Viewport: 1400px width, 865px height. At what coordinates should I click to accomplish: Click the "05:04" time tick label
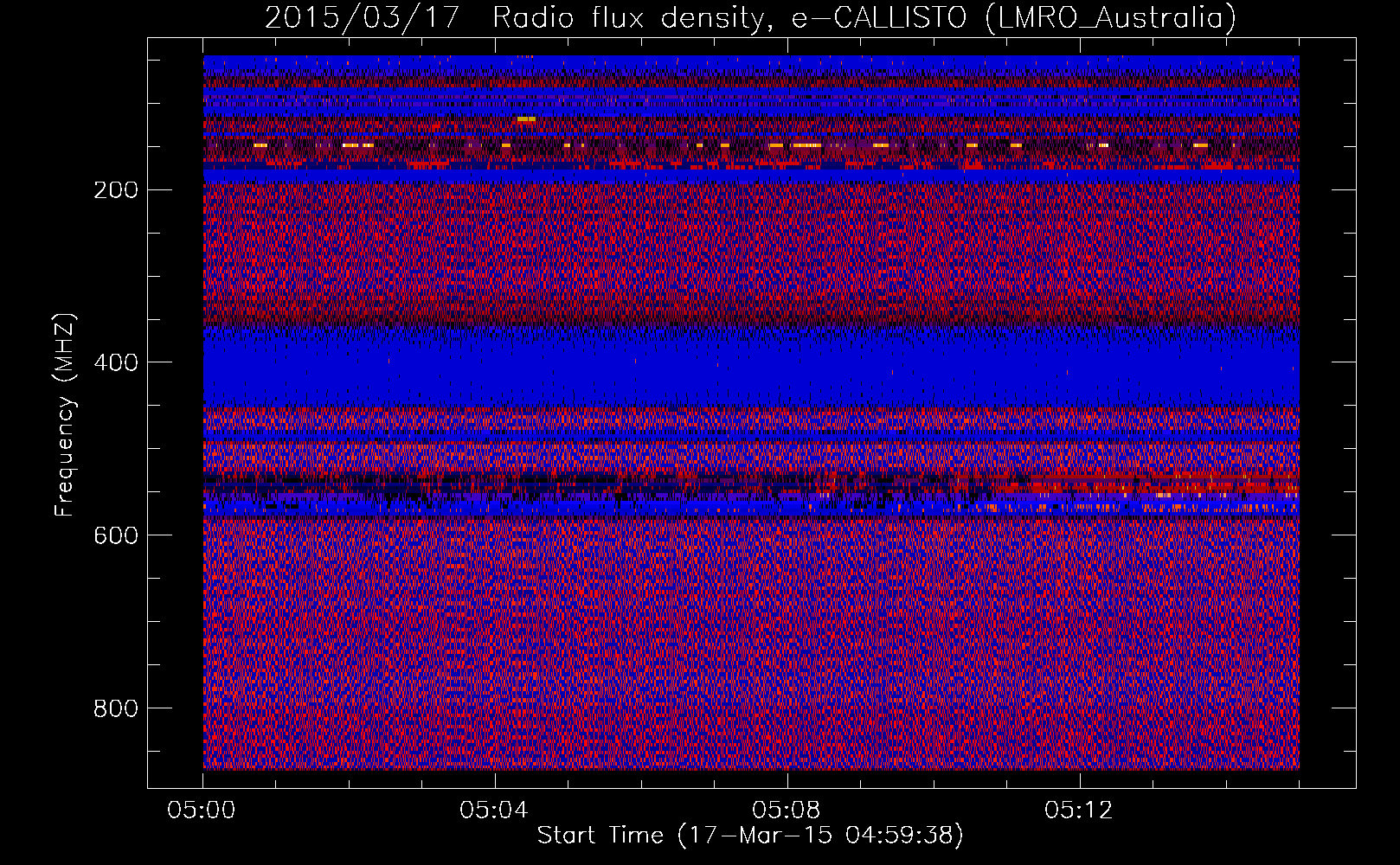click(x=495, y=811)
